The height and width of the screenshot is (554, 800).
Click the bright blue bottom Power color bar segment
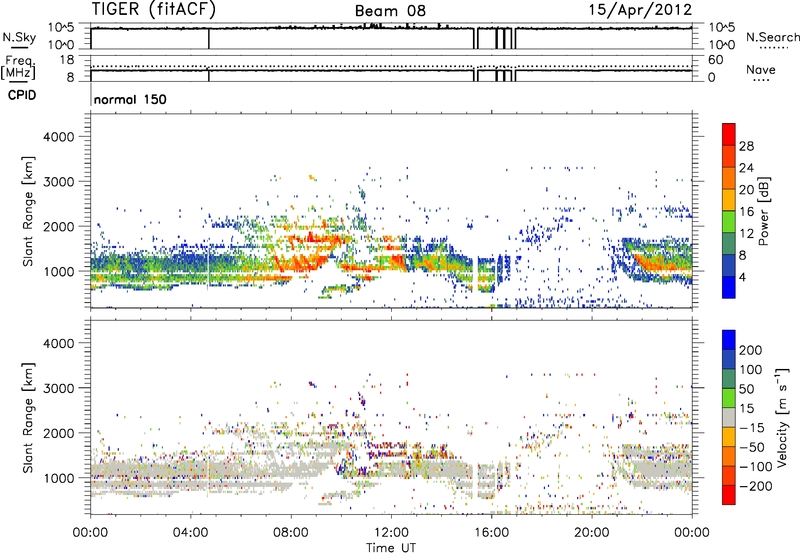pos(729,287)
